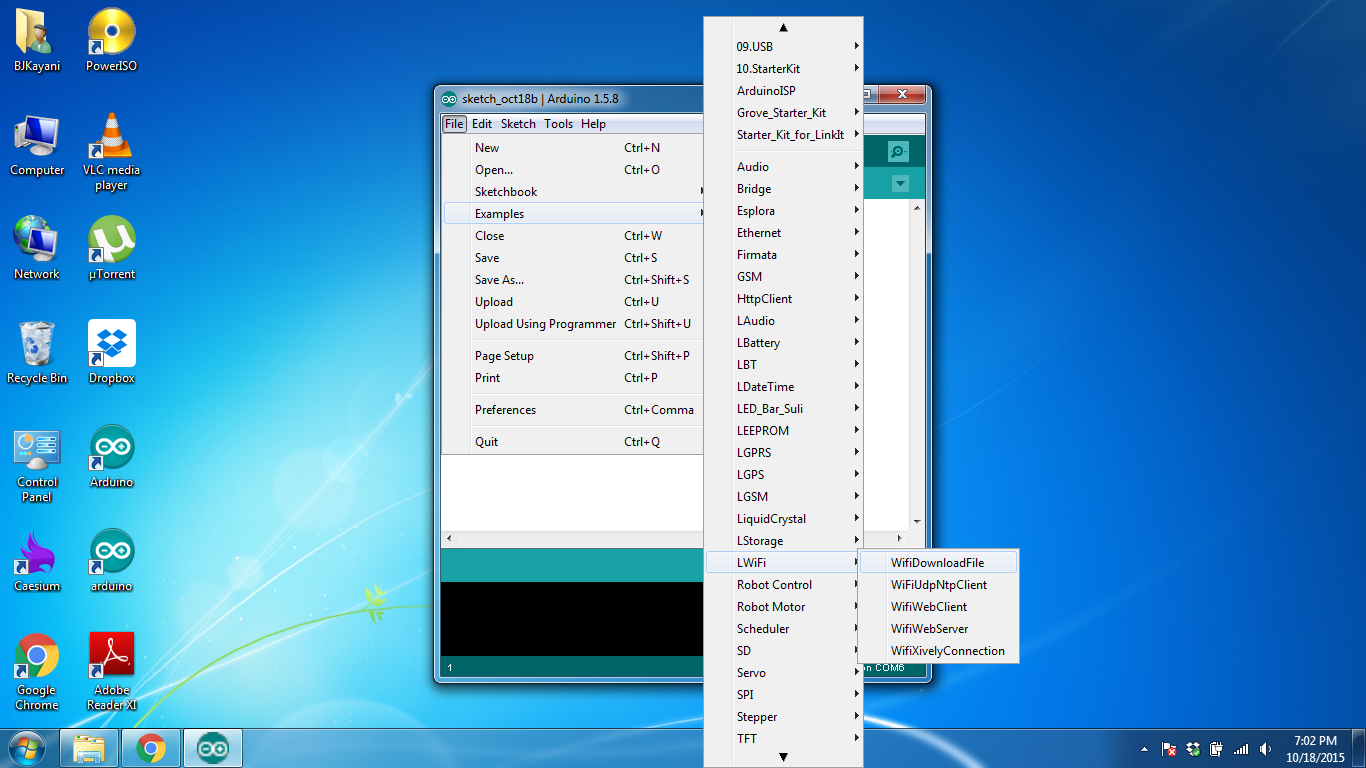Open the Network desktop icon
This screenshot has height=768, width=1366.
click(x=37, y=248)
